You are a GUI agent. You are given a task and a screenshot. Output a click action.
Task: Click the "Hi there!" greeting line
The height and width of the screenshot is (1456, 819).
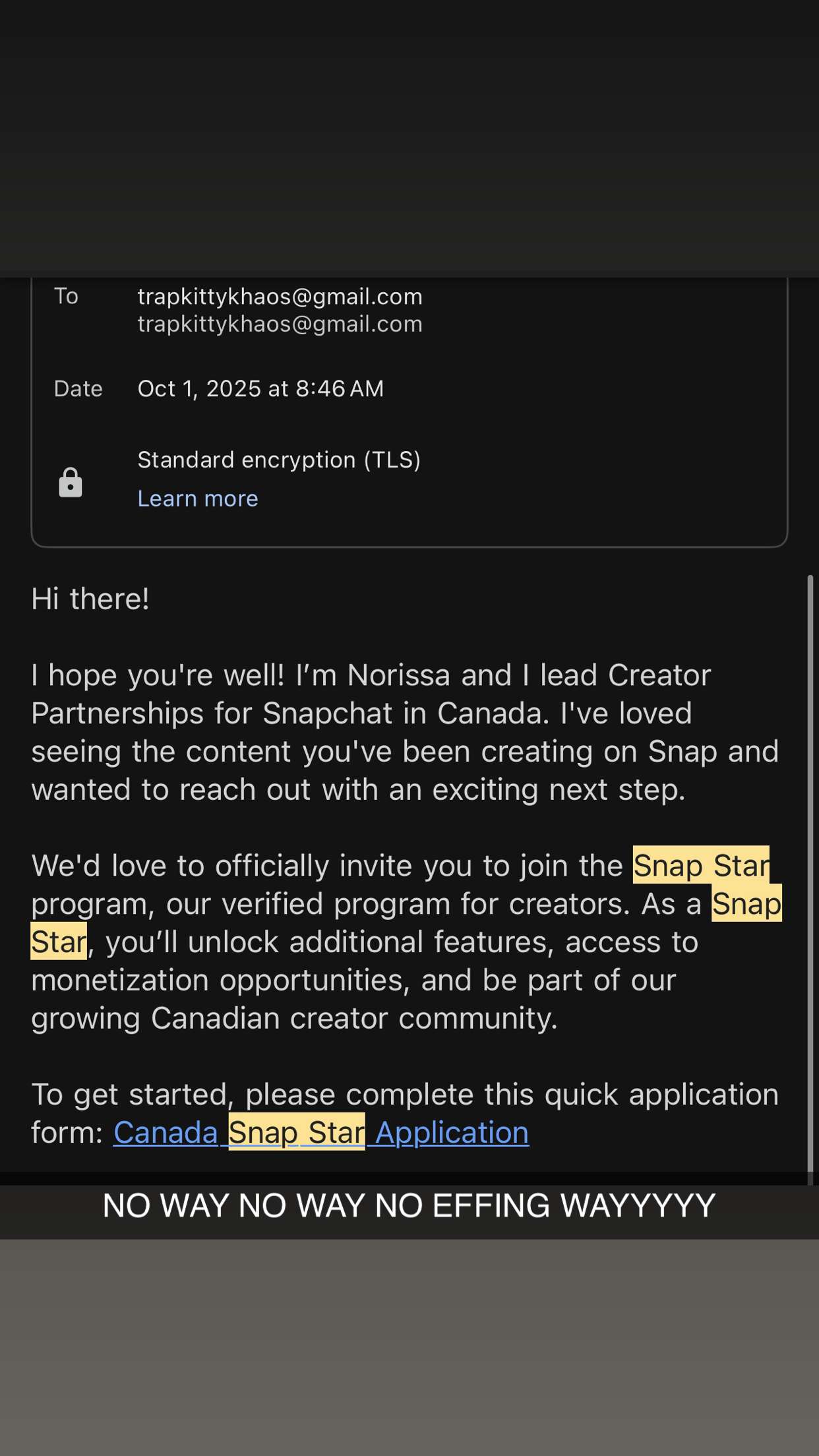[90, 599]
